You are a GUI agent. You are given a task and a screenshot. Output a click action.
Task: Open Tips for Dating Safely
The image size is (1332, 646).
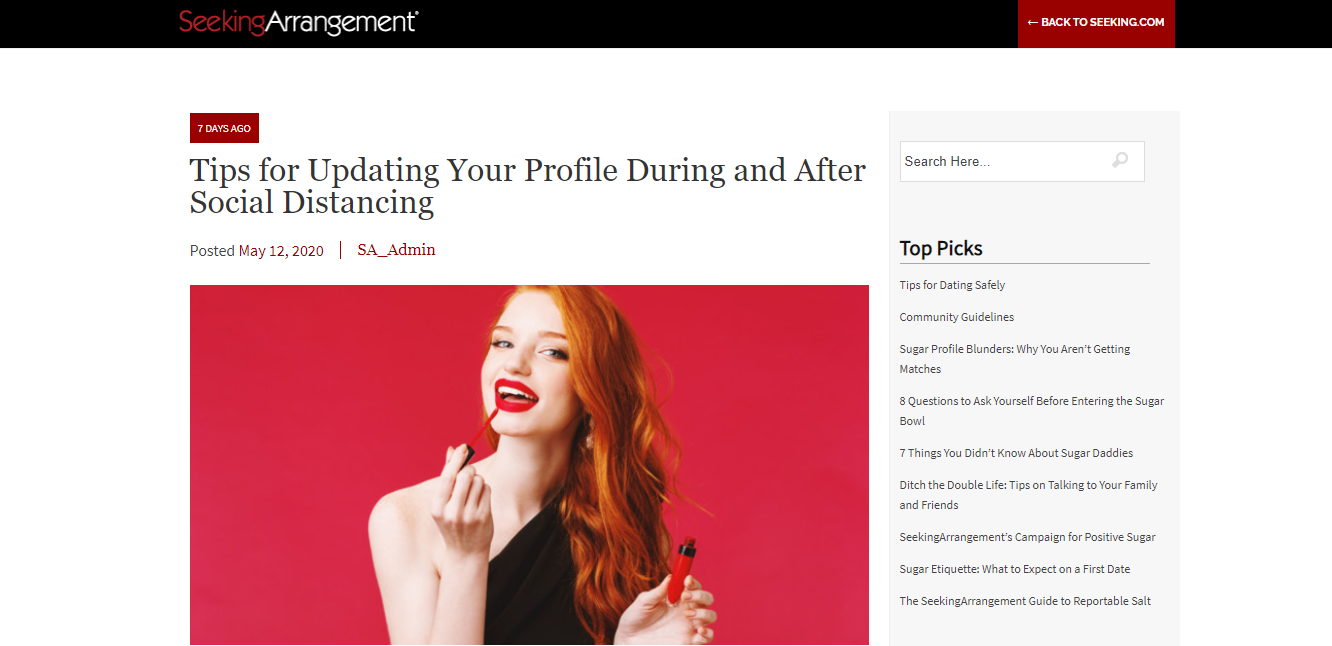(952, 285)
